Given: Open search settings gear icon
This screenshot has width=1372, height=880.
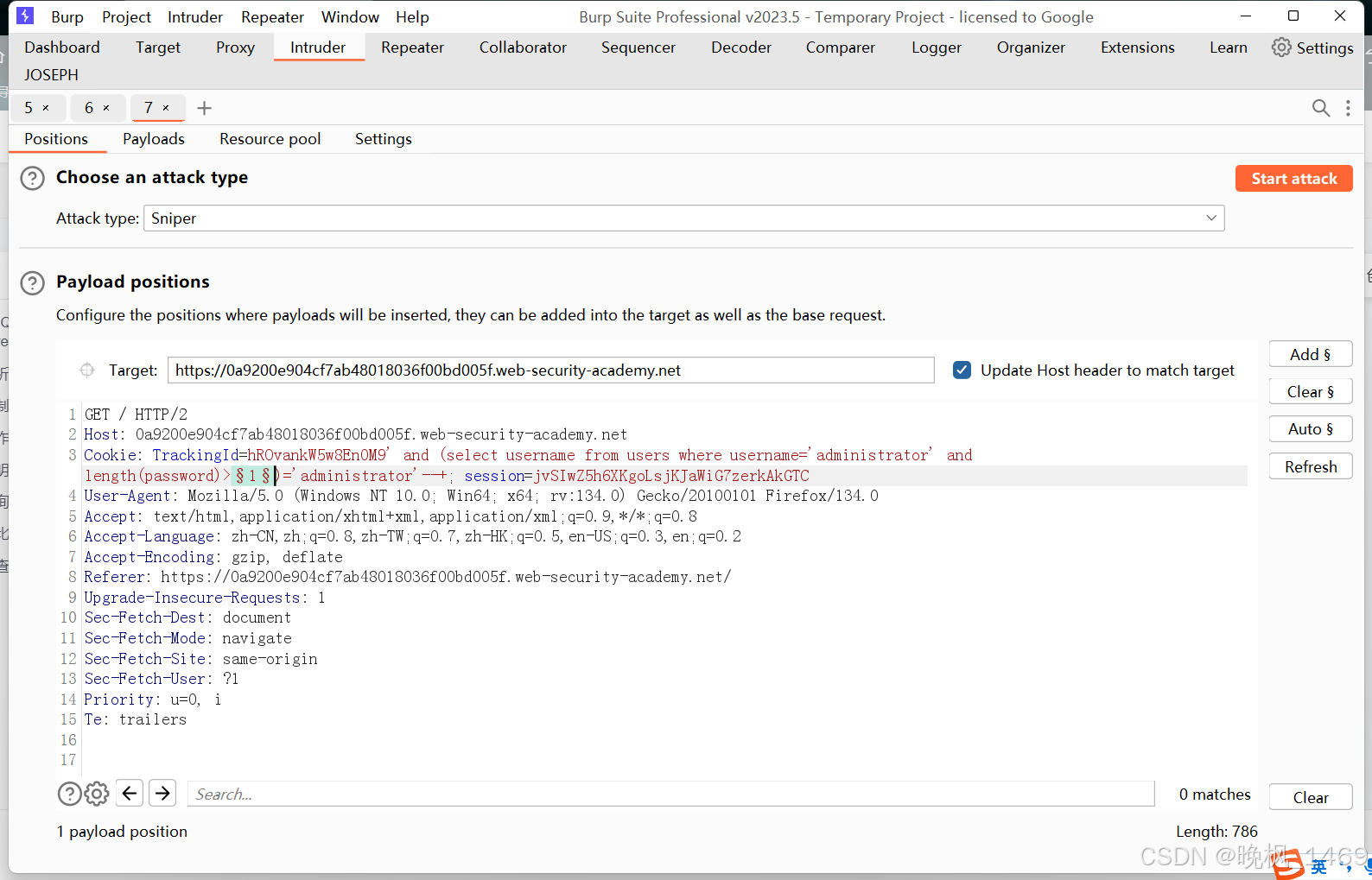Looking at the screenshot, I should [x=97, y=793].
